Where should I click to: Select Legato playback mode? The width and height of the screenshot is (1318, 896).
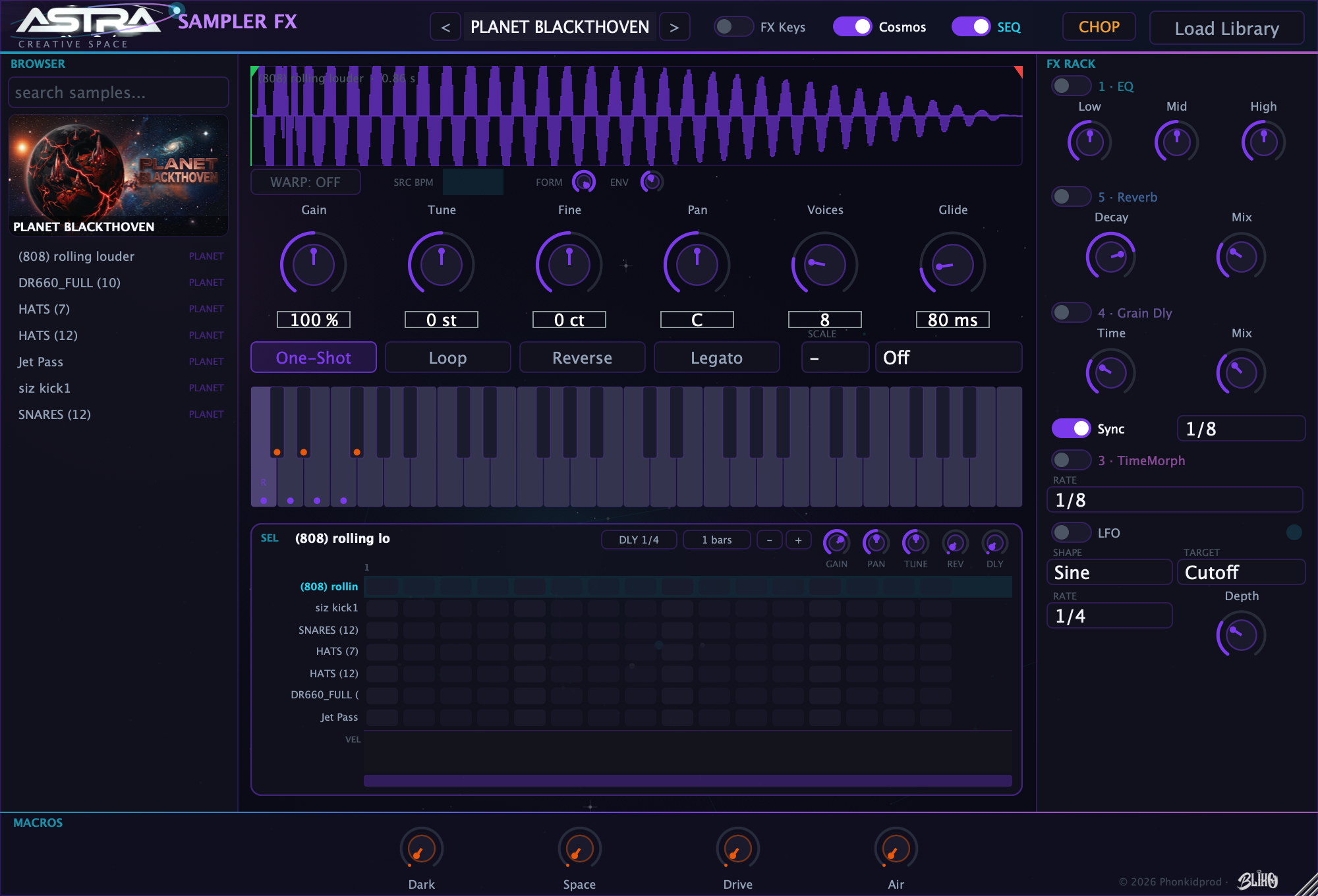(x=717, y=357)
